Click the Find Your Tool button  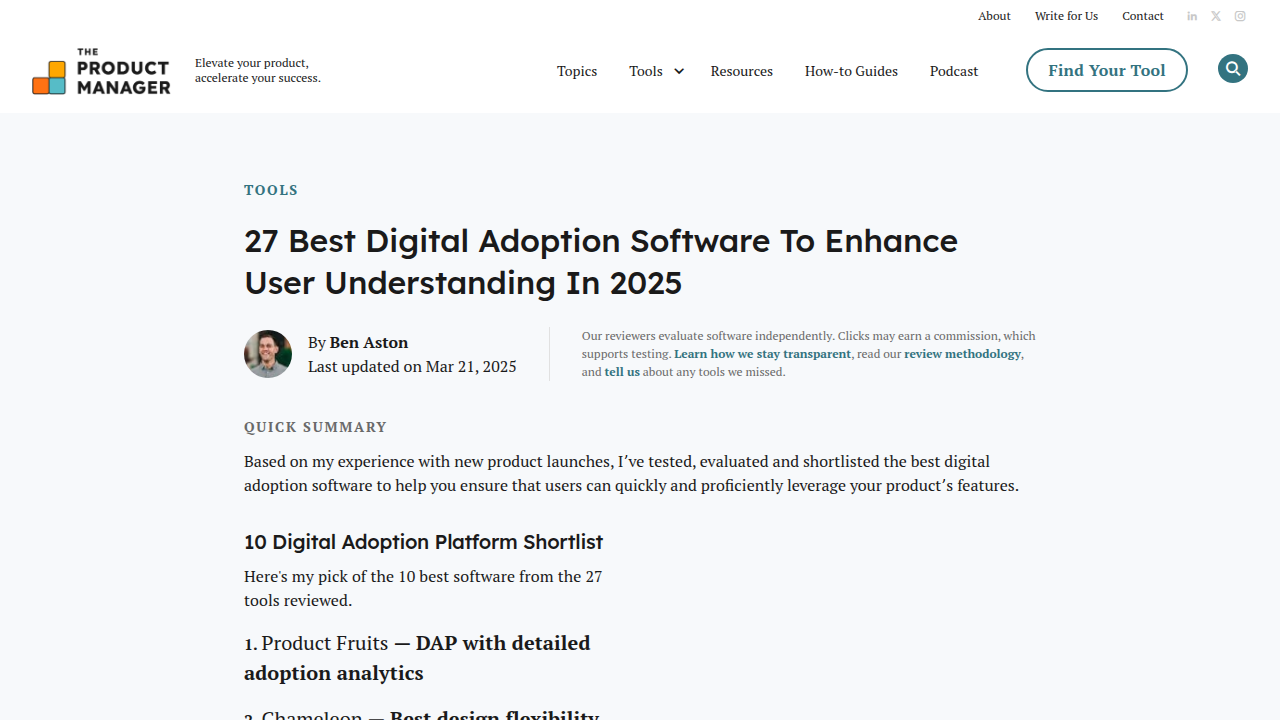coord(1107,70)
